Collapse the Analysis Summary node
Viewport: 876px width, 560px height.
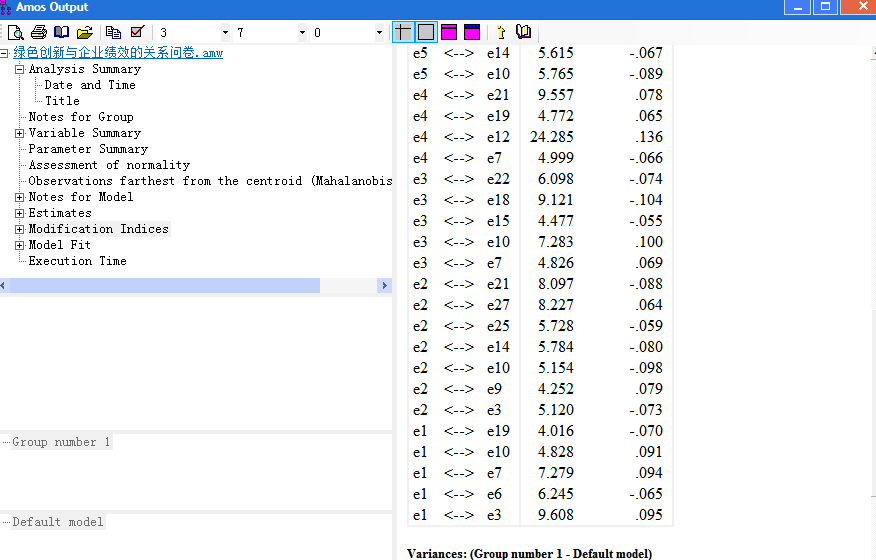(20, 69)
